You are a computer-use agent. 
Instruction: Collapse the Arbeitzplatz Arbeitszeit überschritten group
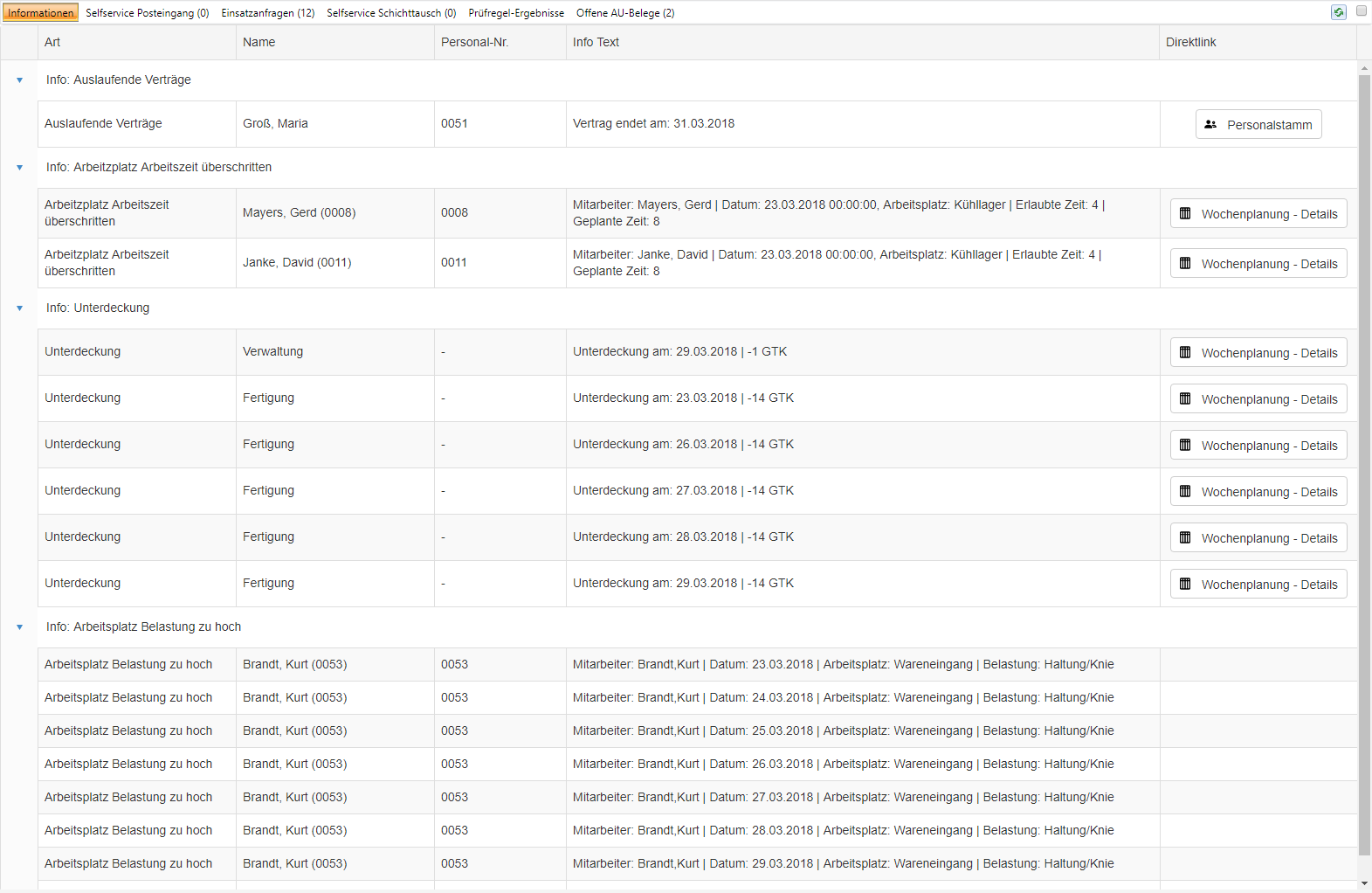click(x=19, y=168)
